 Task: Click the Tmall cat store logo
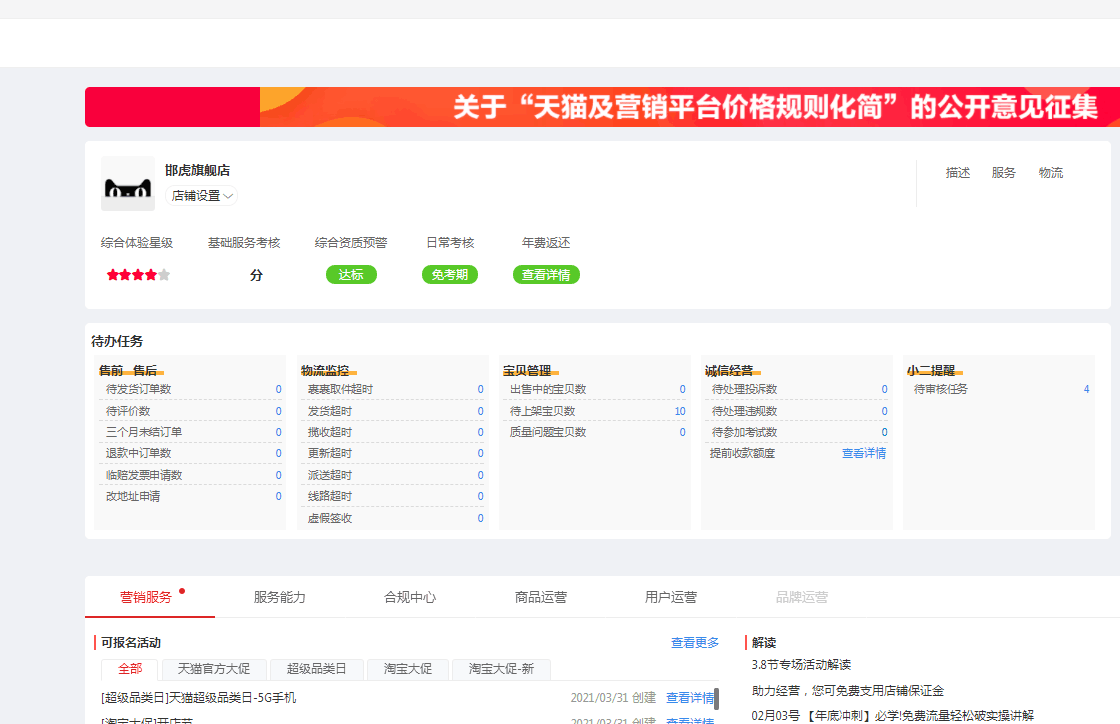(x=128, y=184)
